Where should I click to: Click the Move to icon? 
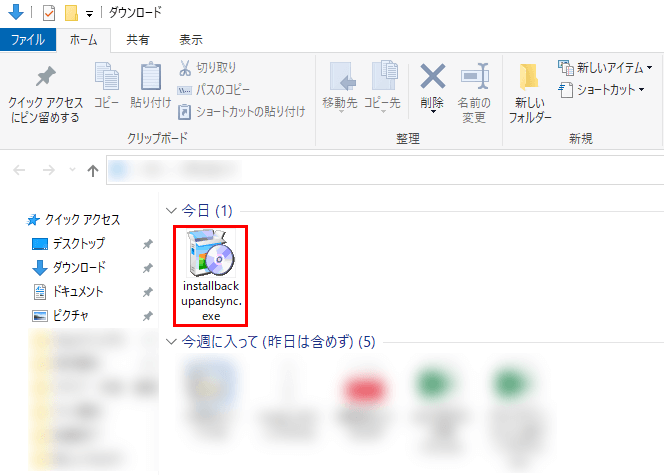pyautogui.click(x=342, y=79)
